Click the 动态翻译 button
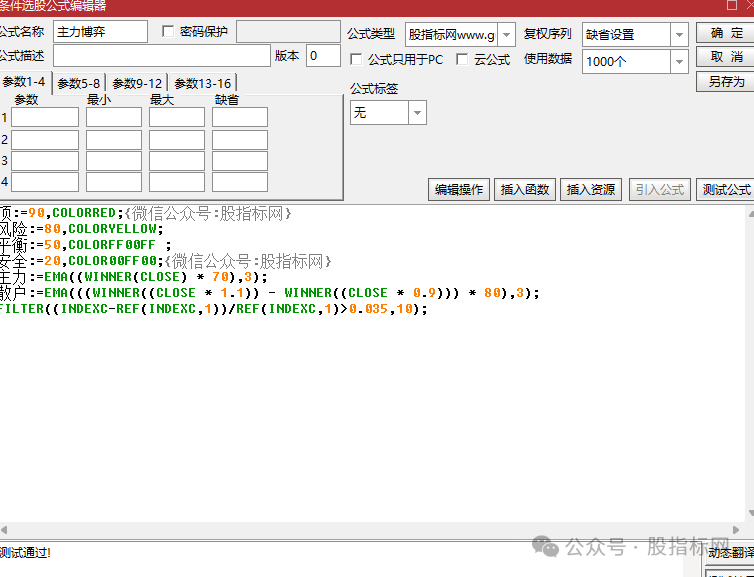This screenshot has width=754, height=577. tap(731, 553)
